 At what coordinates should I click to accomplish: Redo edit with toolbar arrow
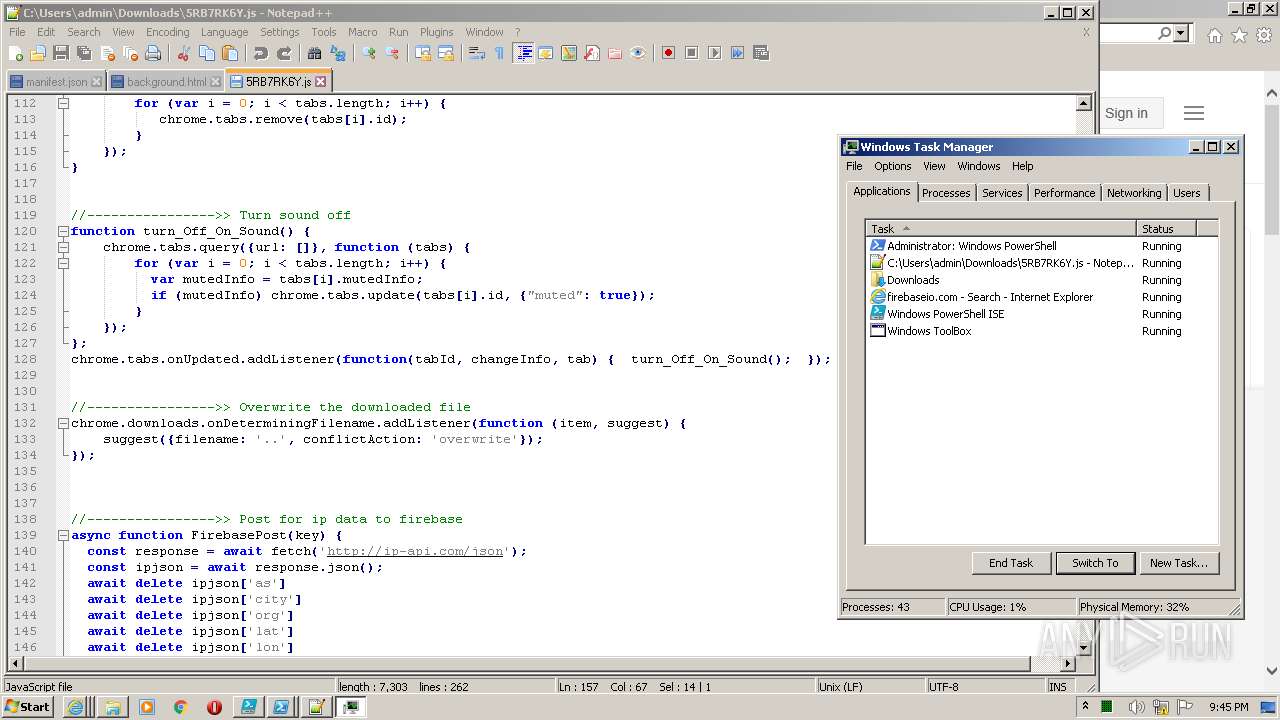pyautogui.click(x=284, y=53)
